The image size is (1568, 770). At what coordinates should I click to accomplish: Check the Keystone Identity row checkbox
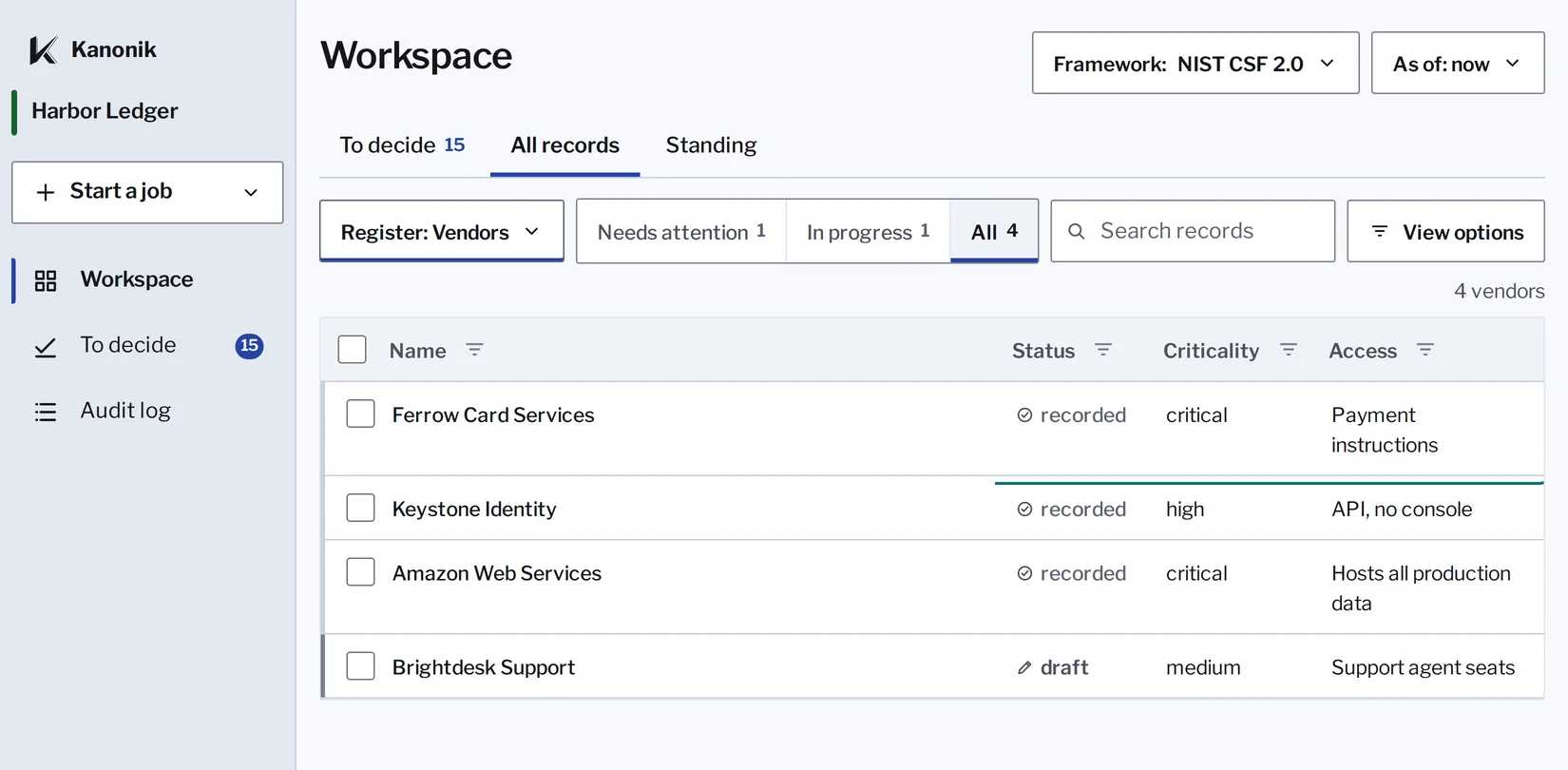pyautogui.click(x=360, y=508)
